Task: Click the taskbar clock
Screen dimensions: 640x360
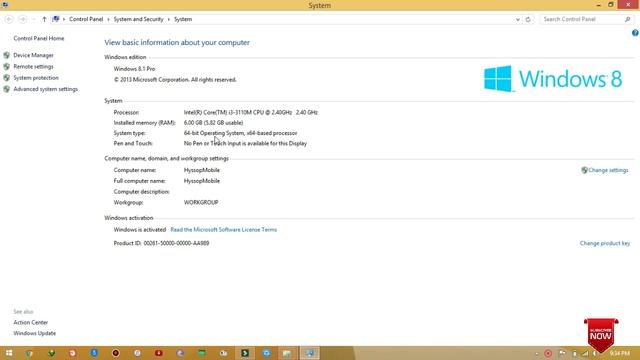Action: click(x=620, y=353)
